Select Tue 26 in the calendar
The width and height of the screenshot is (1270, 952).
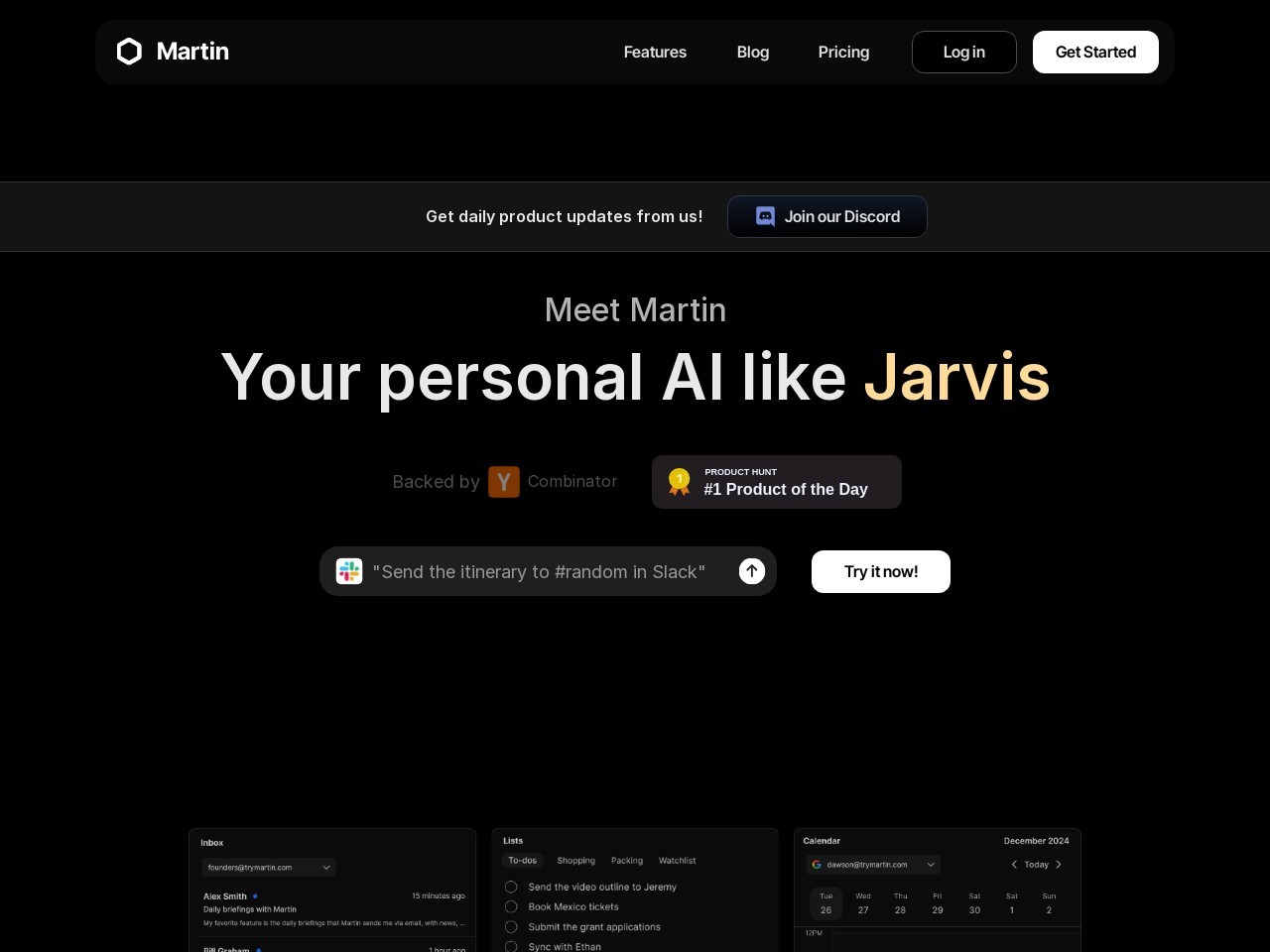click(825, 903)
